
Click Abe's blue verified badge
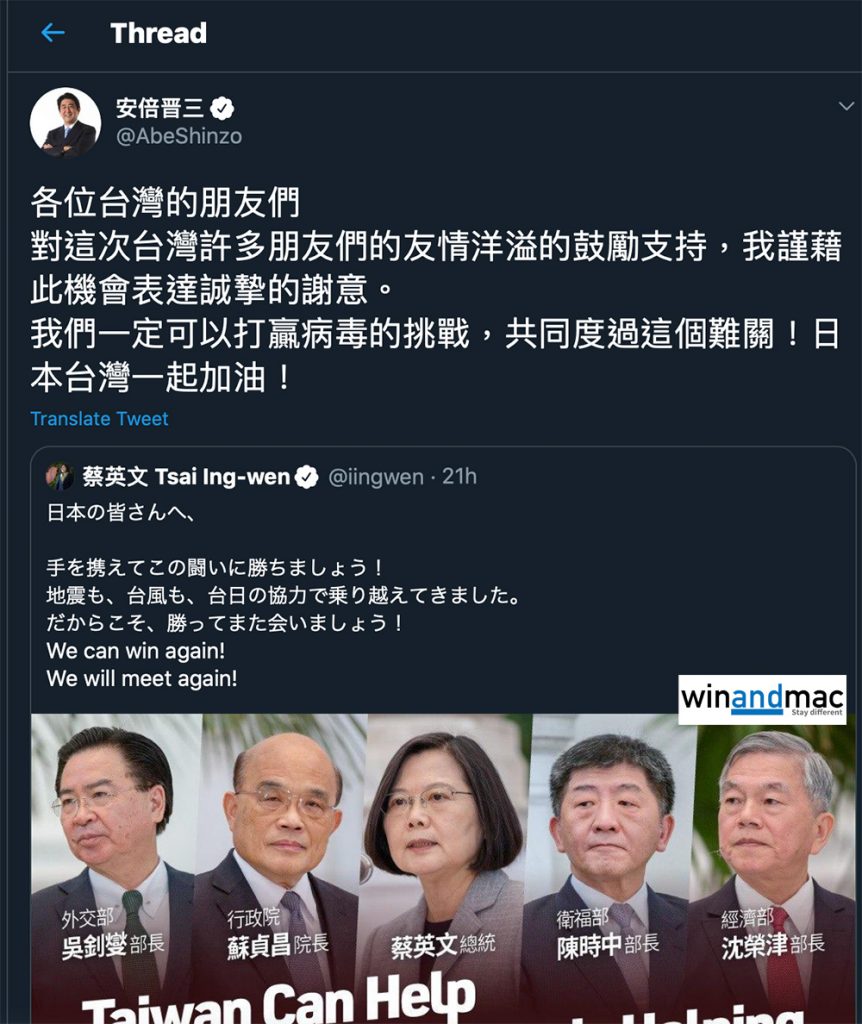click(223, 108)
